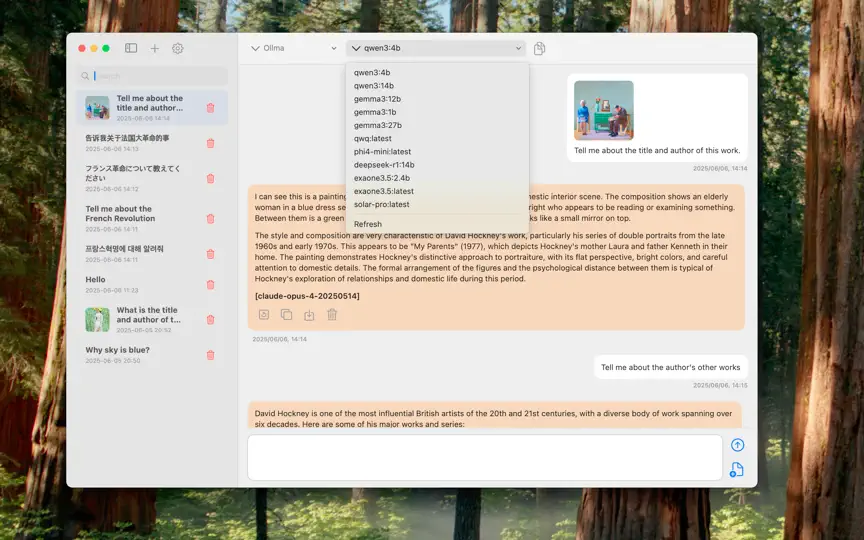This screenshot has height=540, width=864.
Task: Delete the 'Why sky is blue?' chat
Action: 210,355
